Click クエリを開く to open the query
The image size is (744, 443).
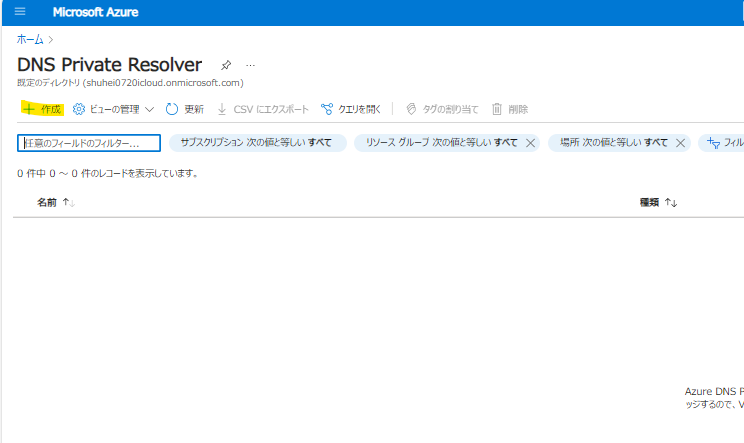pyautogui.click(x=351, y=110)
